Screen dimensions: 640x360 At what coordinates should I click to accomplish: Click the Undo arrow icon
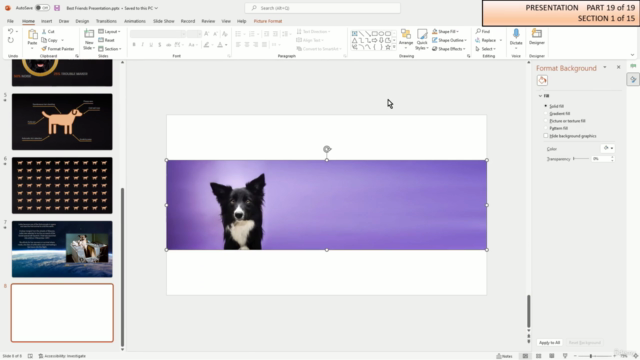click(x=11, y=31)
